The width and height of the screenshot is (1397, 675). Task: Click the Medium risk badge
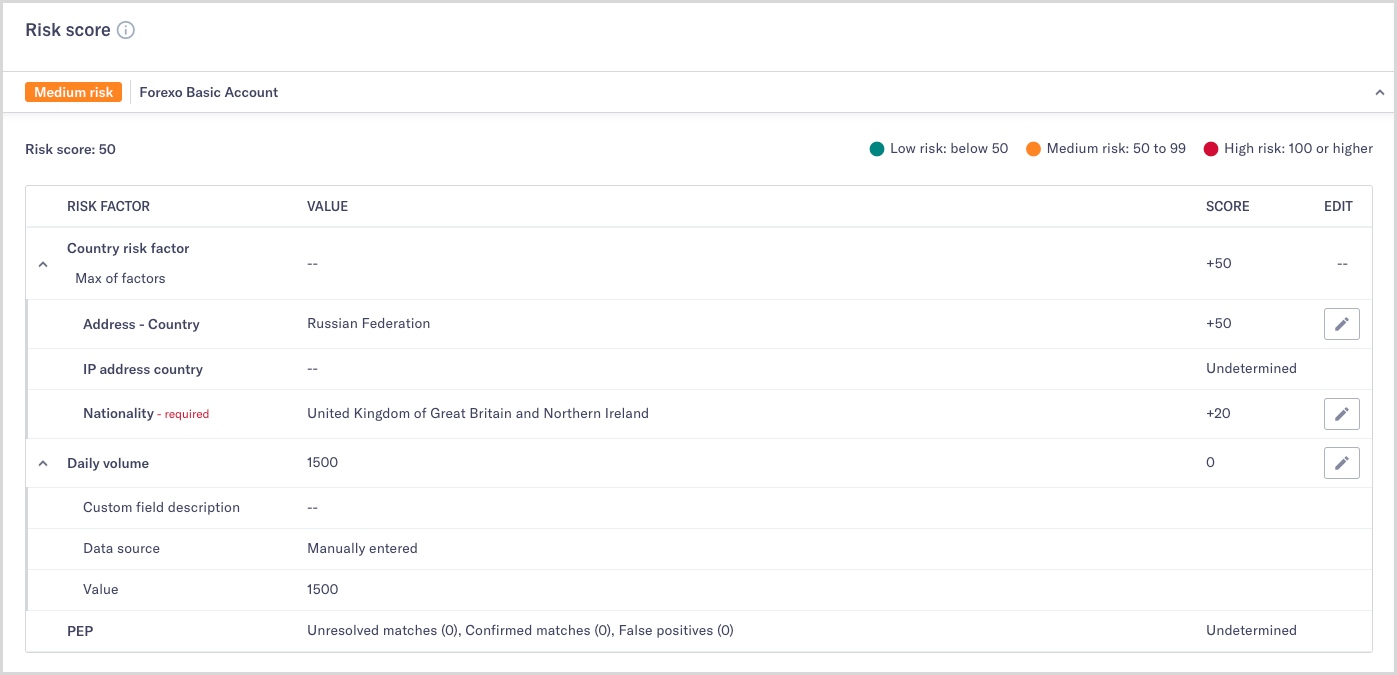73,91
